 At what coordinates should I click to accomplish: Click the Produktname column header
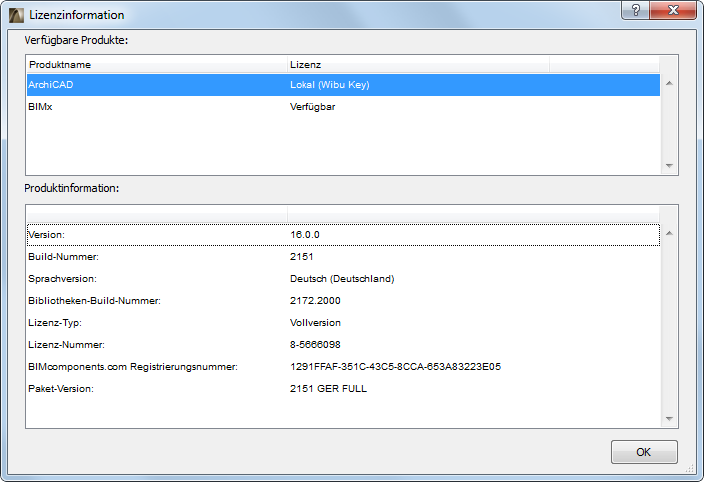click(x=157, y=65)
